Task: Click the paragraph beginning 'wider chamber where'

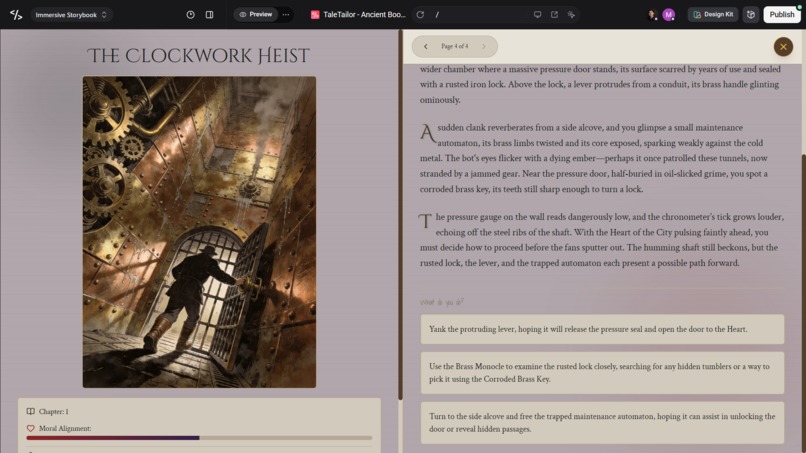Action: (x=600, y=84)
